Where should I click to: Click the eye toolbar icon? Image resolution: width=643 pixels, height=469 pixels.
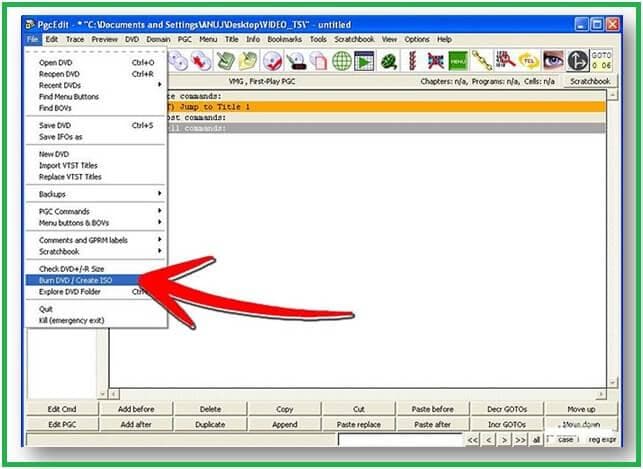(x=553, y=61)
